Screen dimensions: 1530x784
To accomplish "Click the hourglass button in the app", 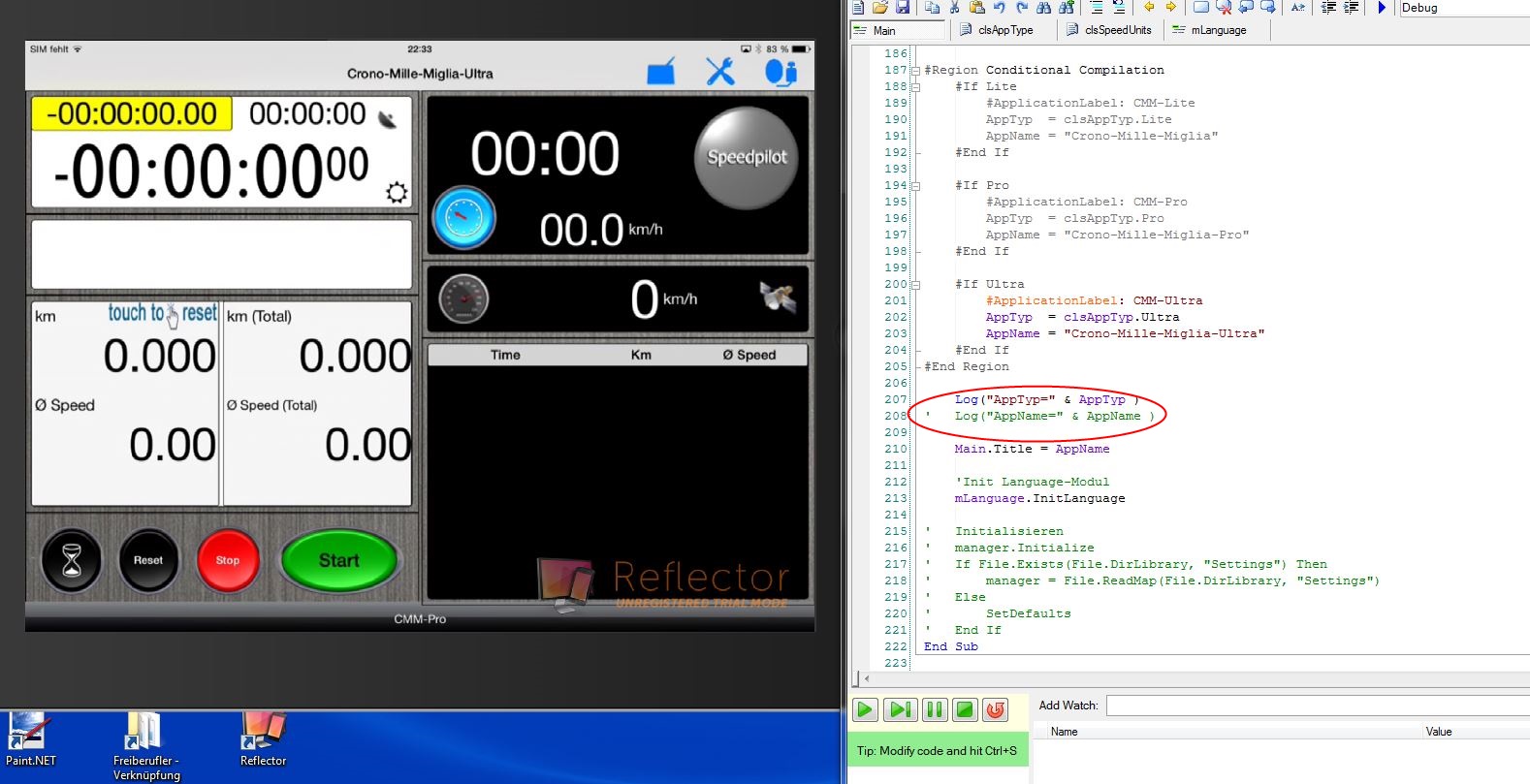I will point(72,560).
